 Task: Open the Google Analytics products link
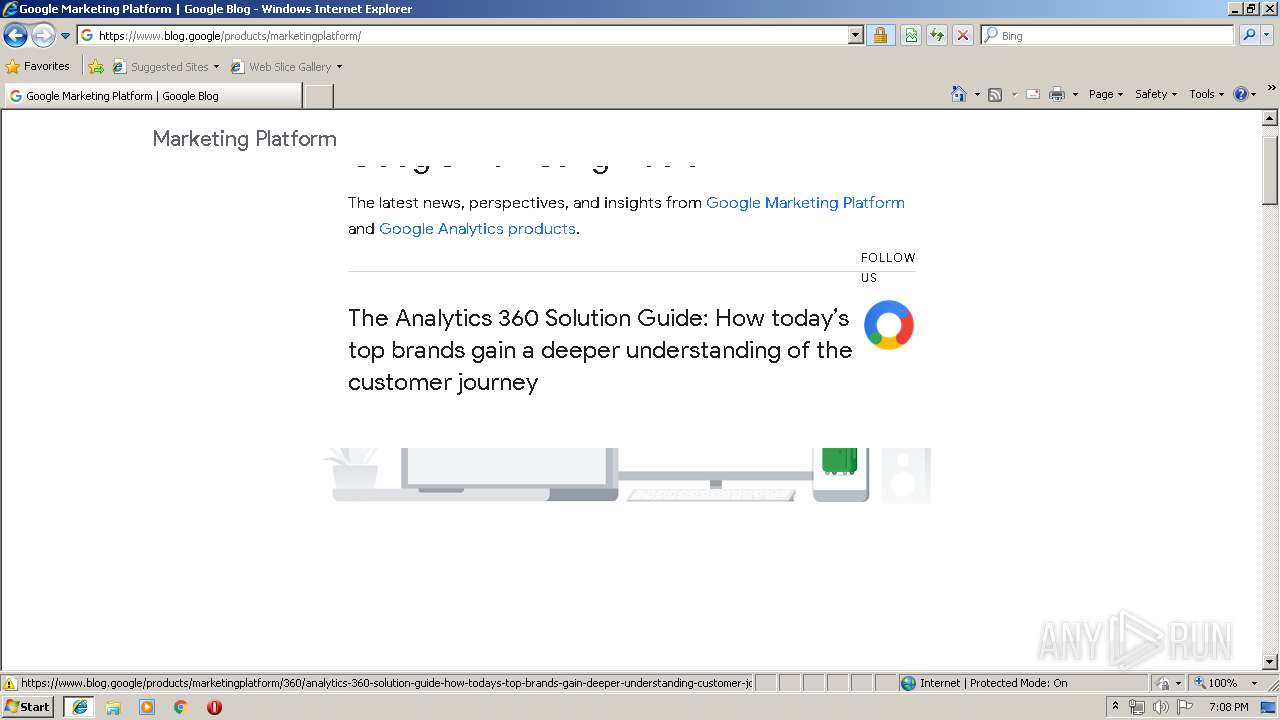477,228
